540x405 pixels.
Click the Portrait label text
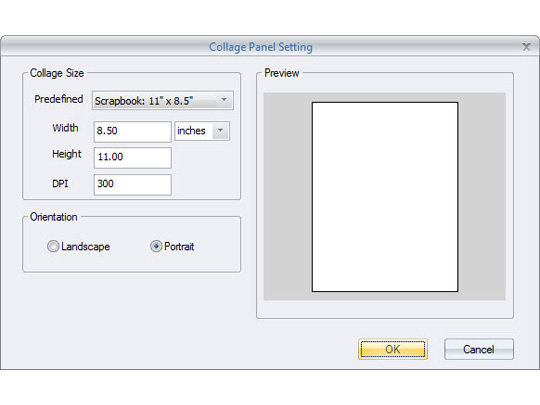[x=179, y=247]
